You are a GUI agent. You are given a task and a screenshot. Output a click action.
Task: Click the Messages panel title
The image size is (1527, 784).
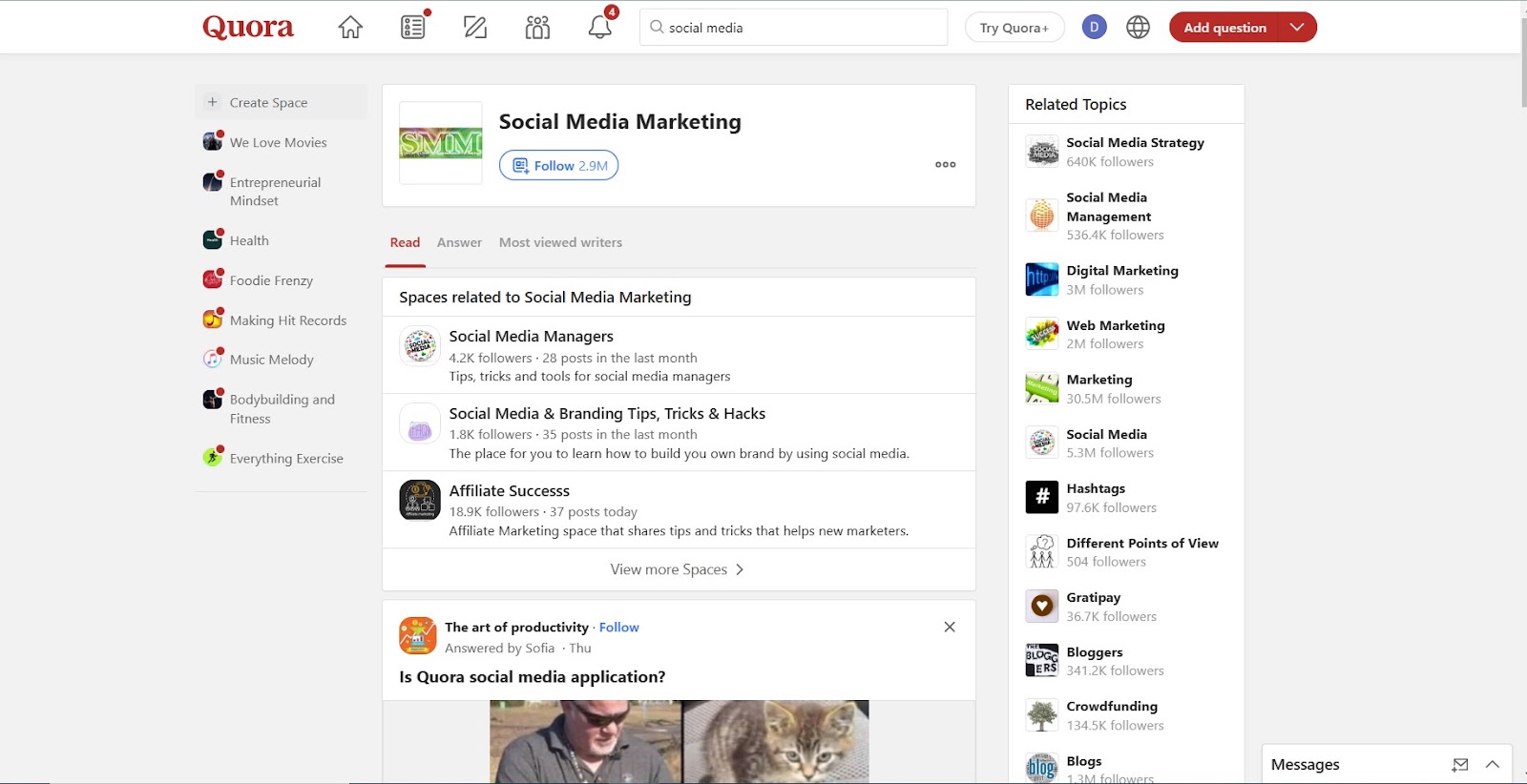1305,765
